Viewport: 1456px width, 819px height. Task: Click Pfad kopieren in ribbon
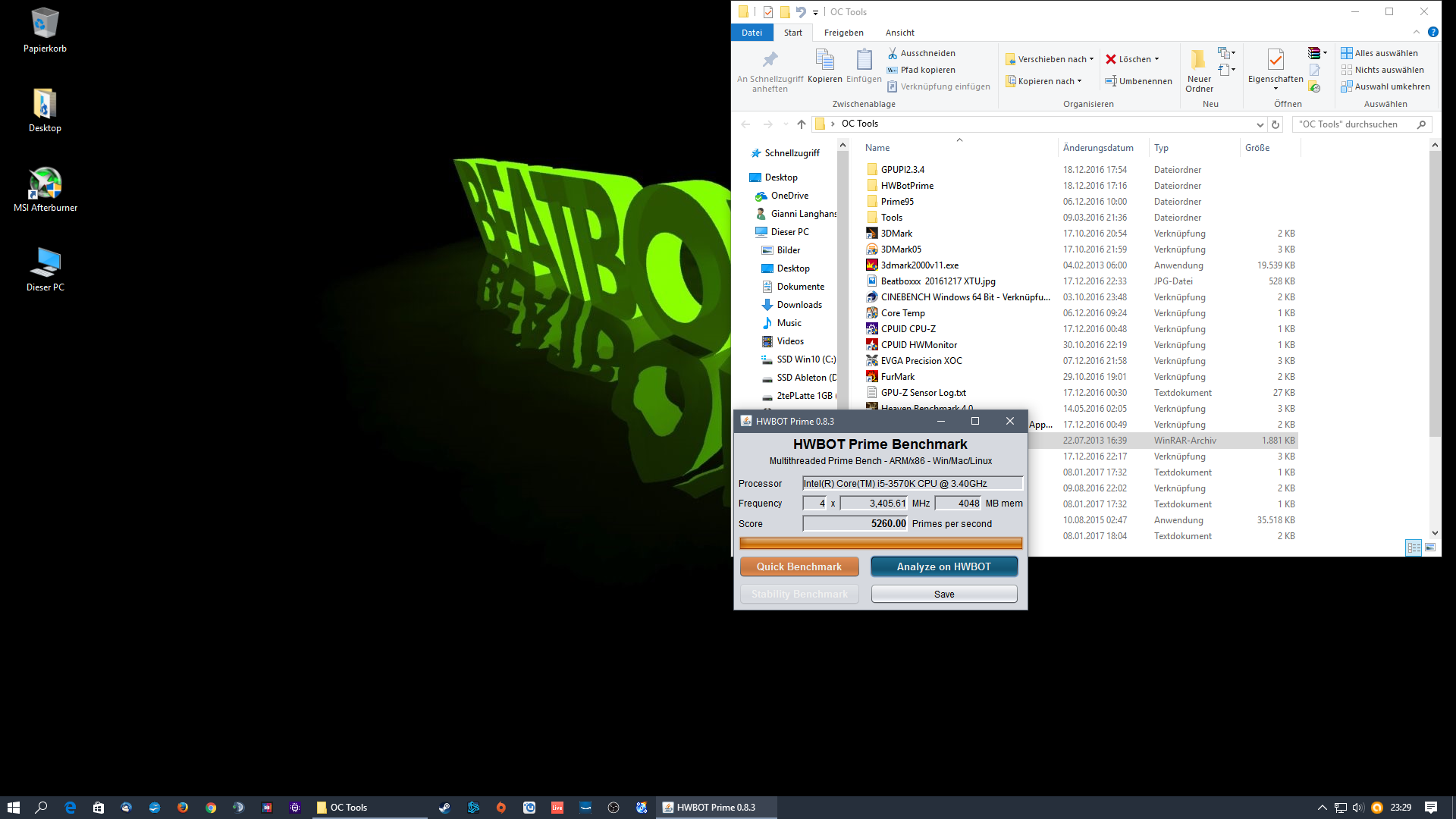[x=921, y=70]
